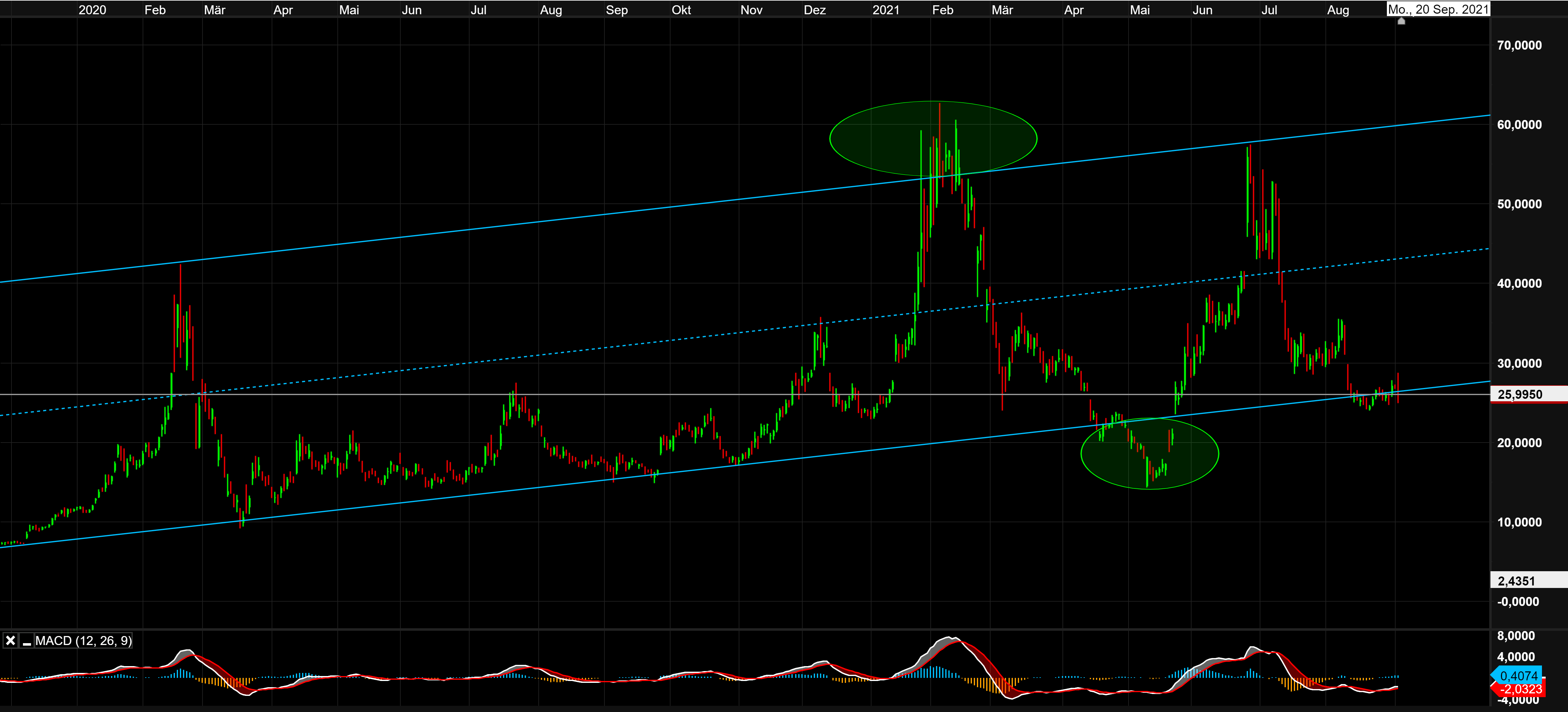Click the Mo., 20 Sep. 2021 date label
Image resolution: width=1568 pixels, height=712 pixels.
click(x=1438, y=9)
